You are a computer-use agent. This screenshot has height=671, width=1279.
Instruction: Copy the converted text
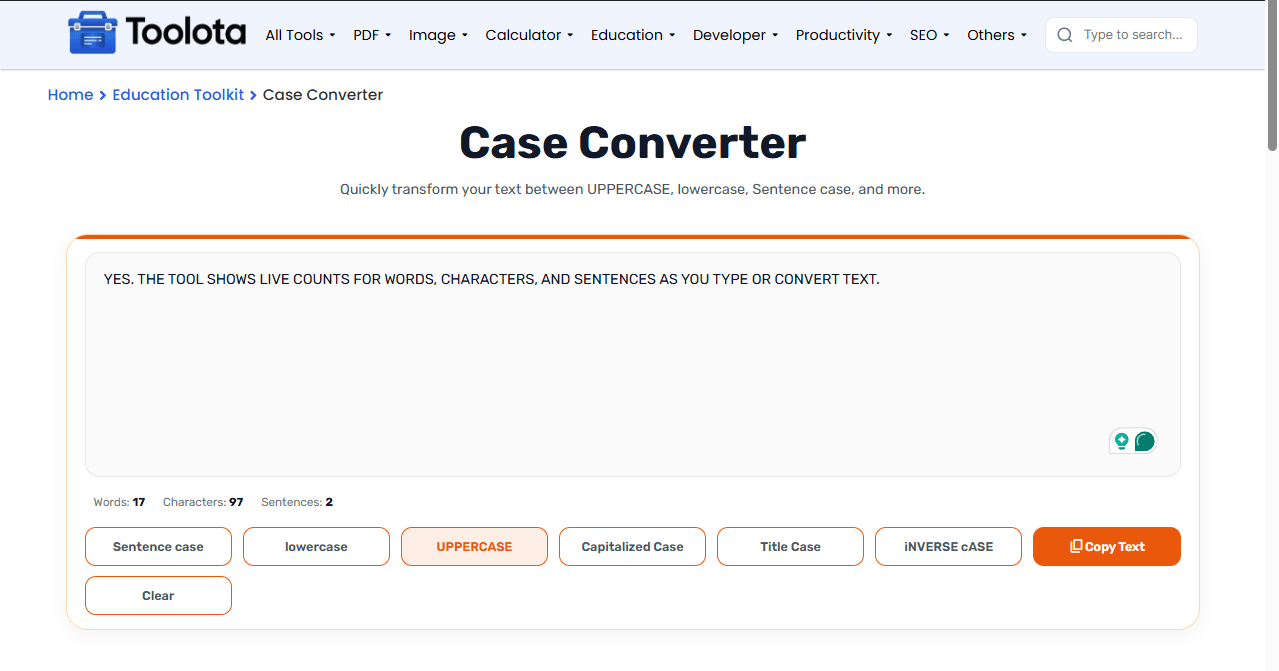pos(1107,547)
